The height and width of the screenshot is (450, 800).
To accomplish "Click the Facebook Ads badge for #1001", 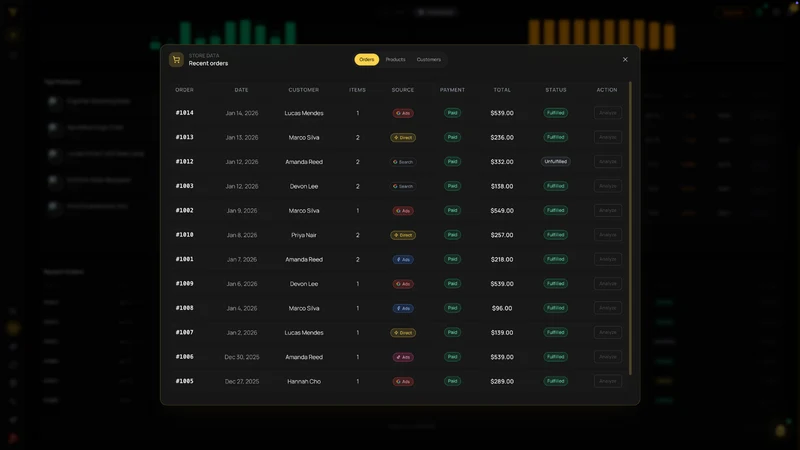I will 403,260.
